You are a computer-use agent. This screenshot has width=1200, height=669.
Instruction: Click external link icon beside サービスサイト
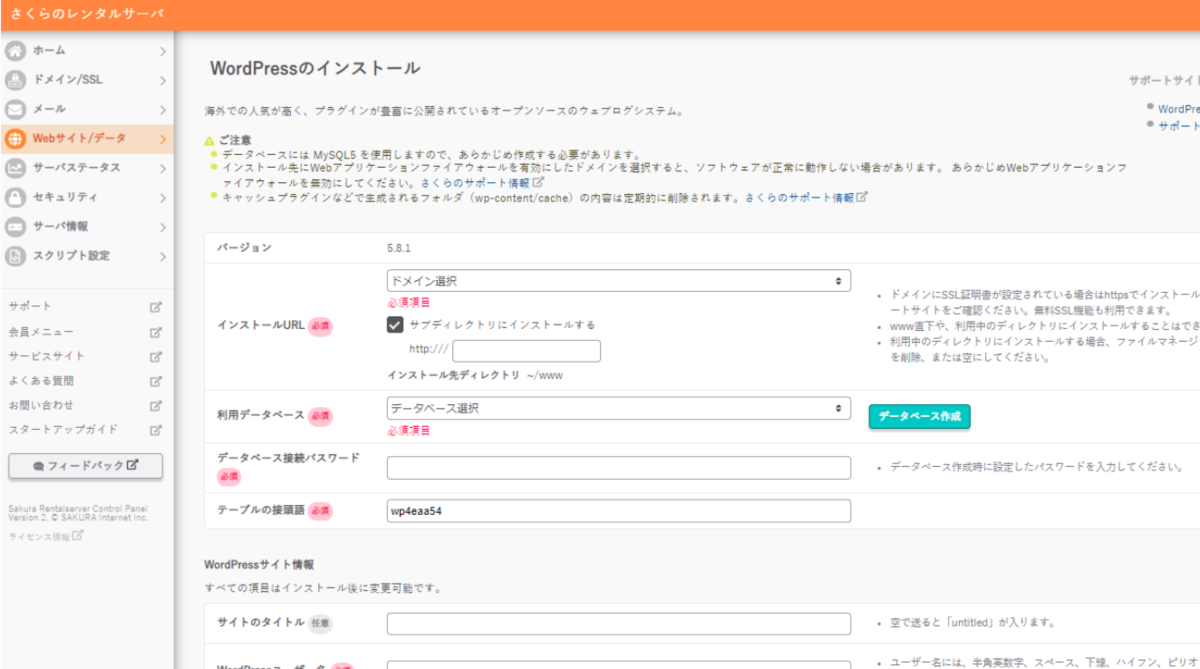155,356
